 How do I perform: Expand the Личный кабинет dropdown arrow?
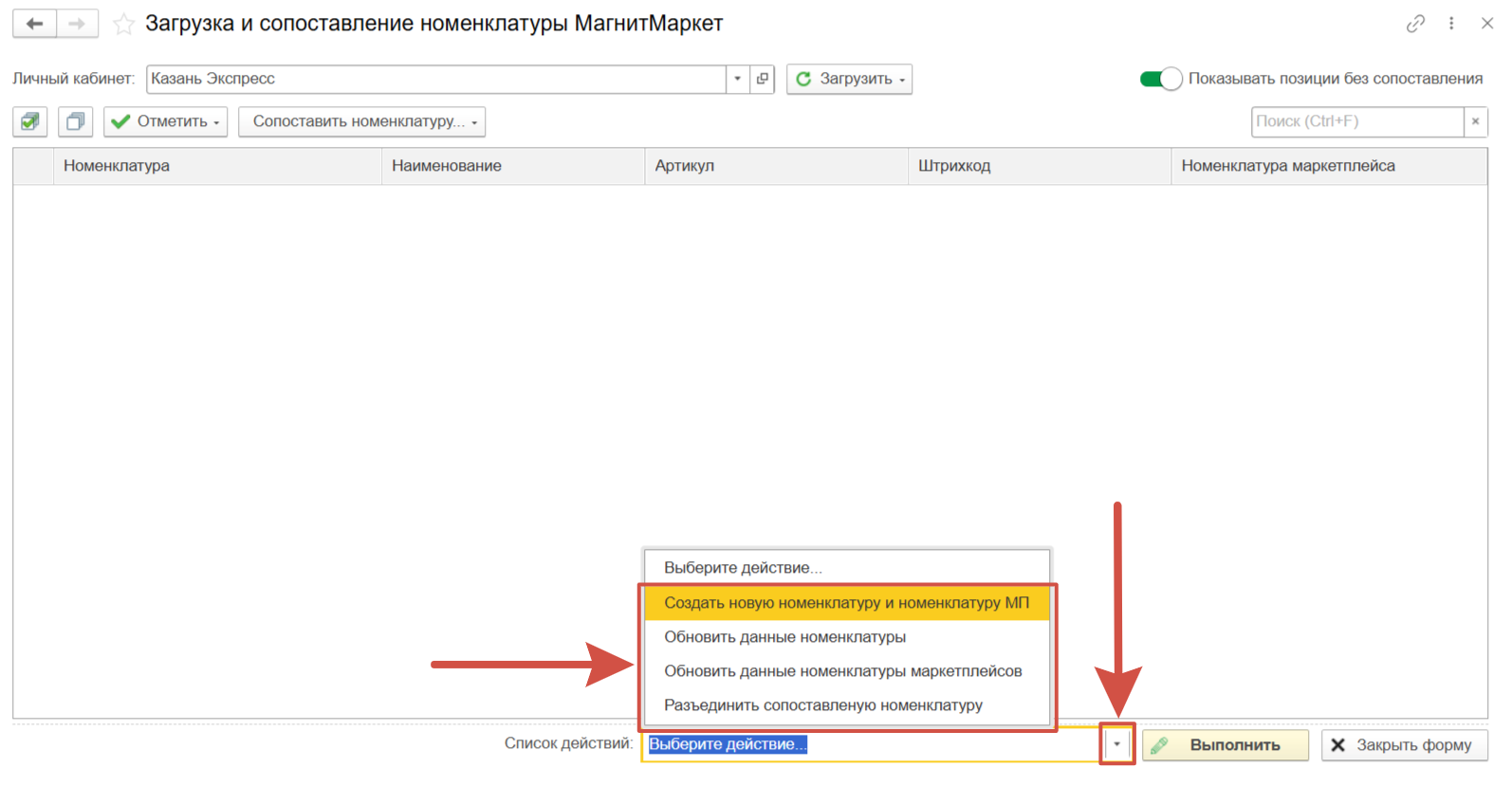[x=738, y=79]
